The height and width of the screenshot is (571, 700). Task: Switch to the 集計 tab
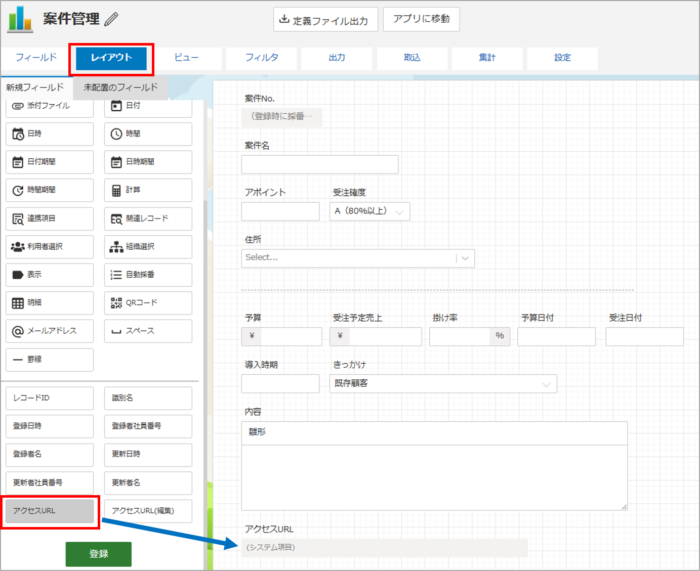point(487,58)
